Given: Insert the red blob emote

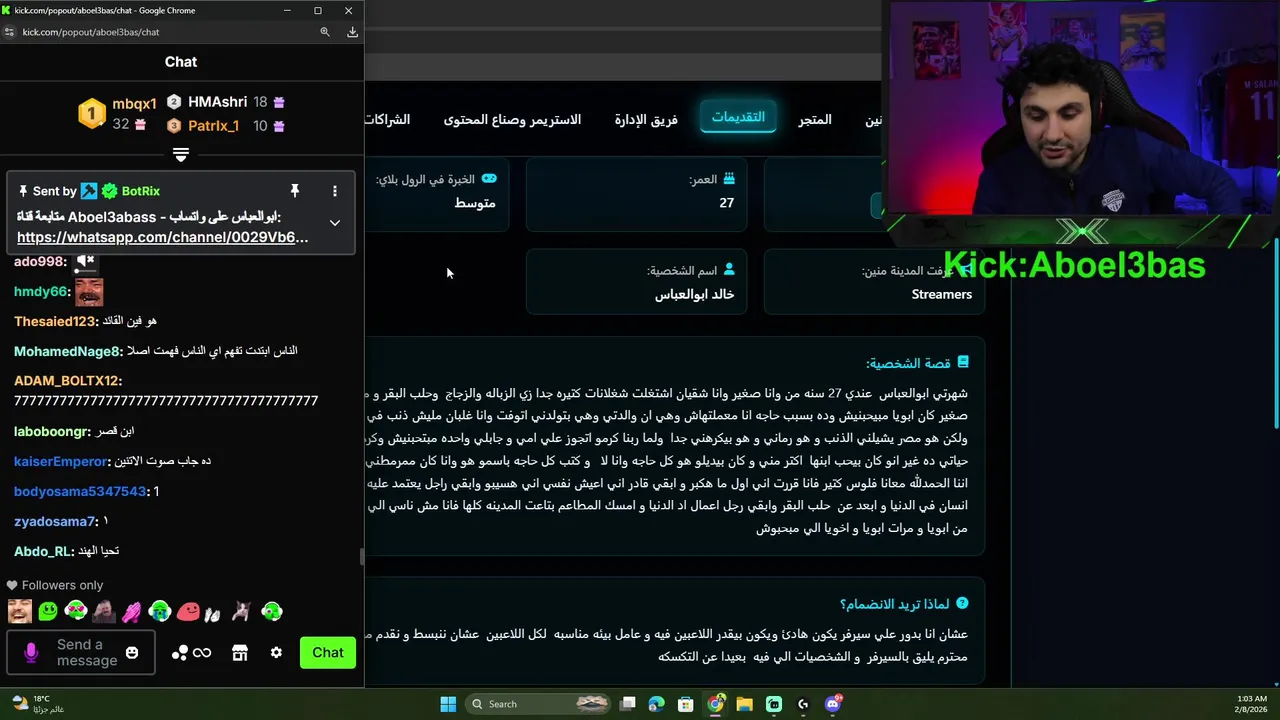Looking at the screenshot, I should pyautogui.click(x=188, y=611).
